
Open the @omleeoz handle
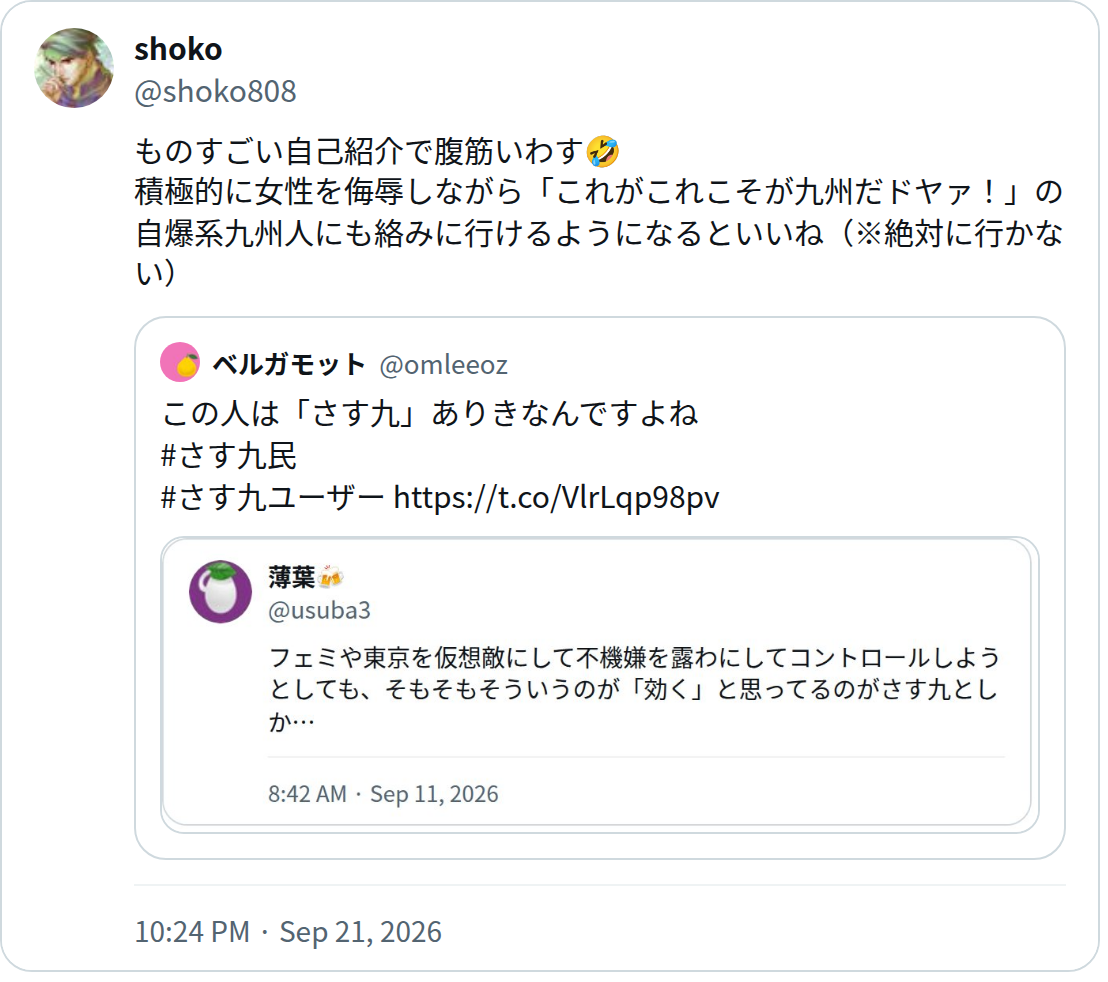[444, 365]
